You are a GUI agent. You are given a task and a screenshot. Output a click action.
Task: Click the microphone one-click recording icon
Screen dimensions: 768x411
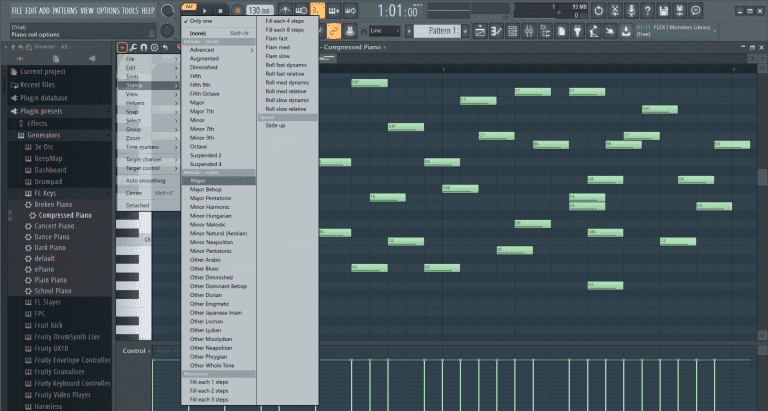coord(631,10)
